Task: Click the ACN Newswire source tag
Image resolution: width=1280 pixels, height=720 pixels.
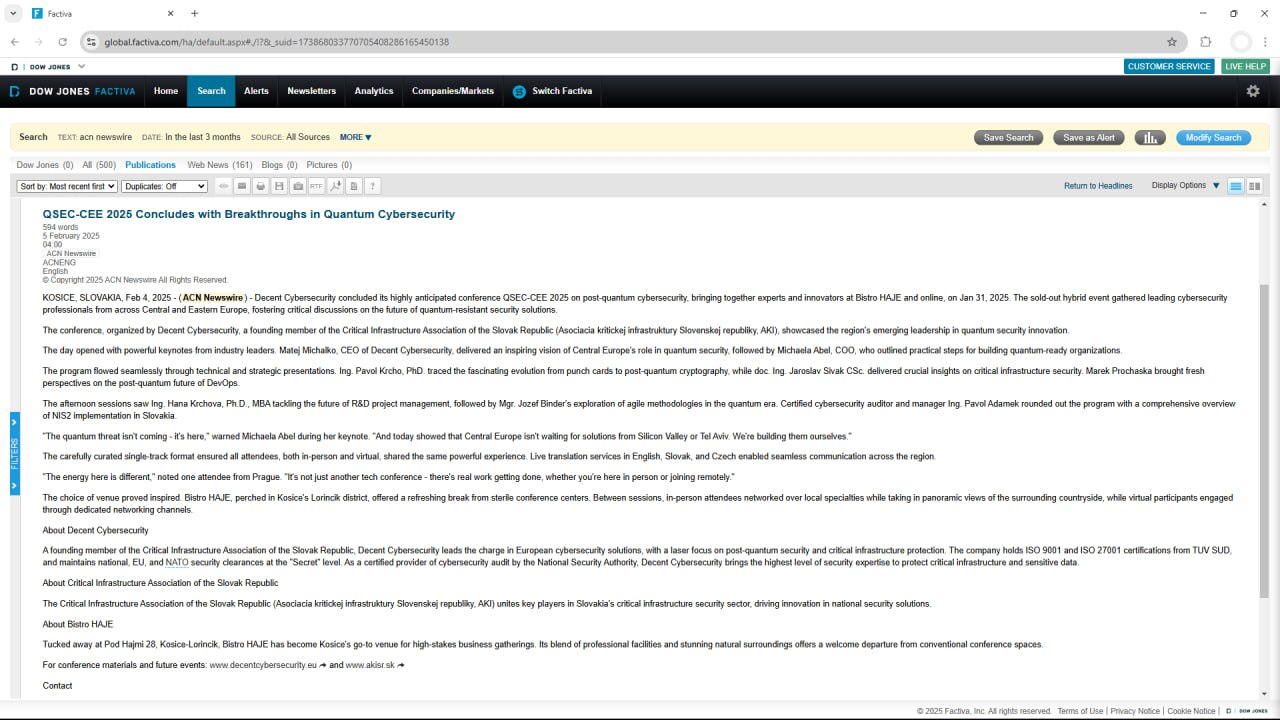Action: [x=71, y=254]
